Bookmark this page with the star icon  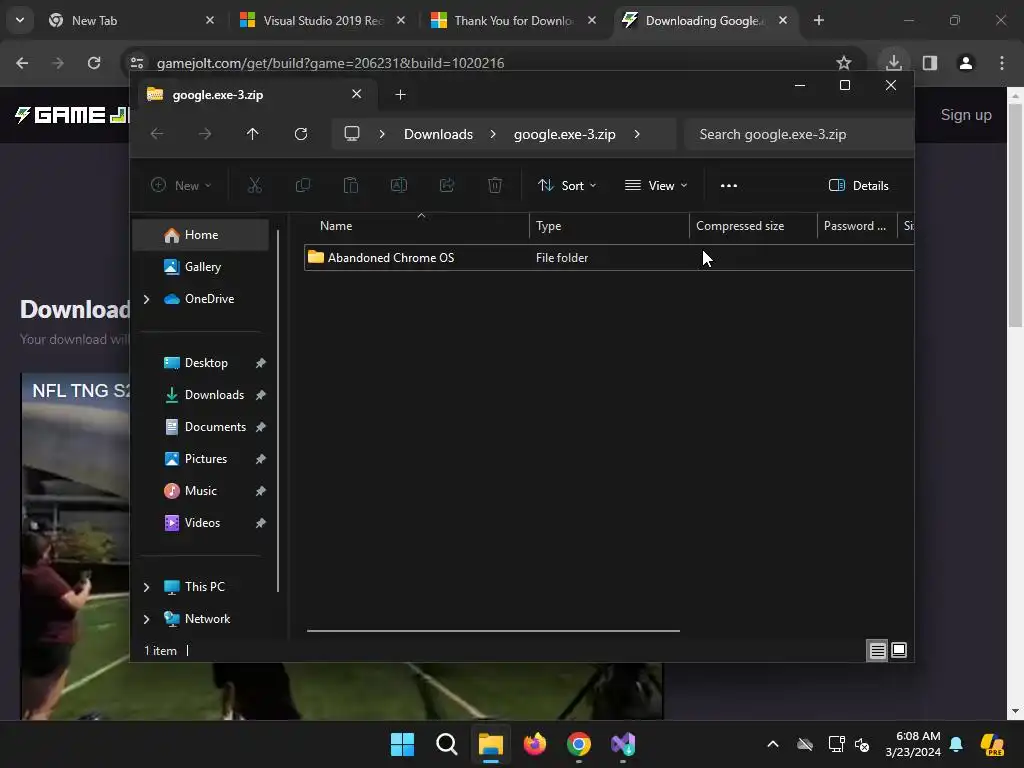844,63
